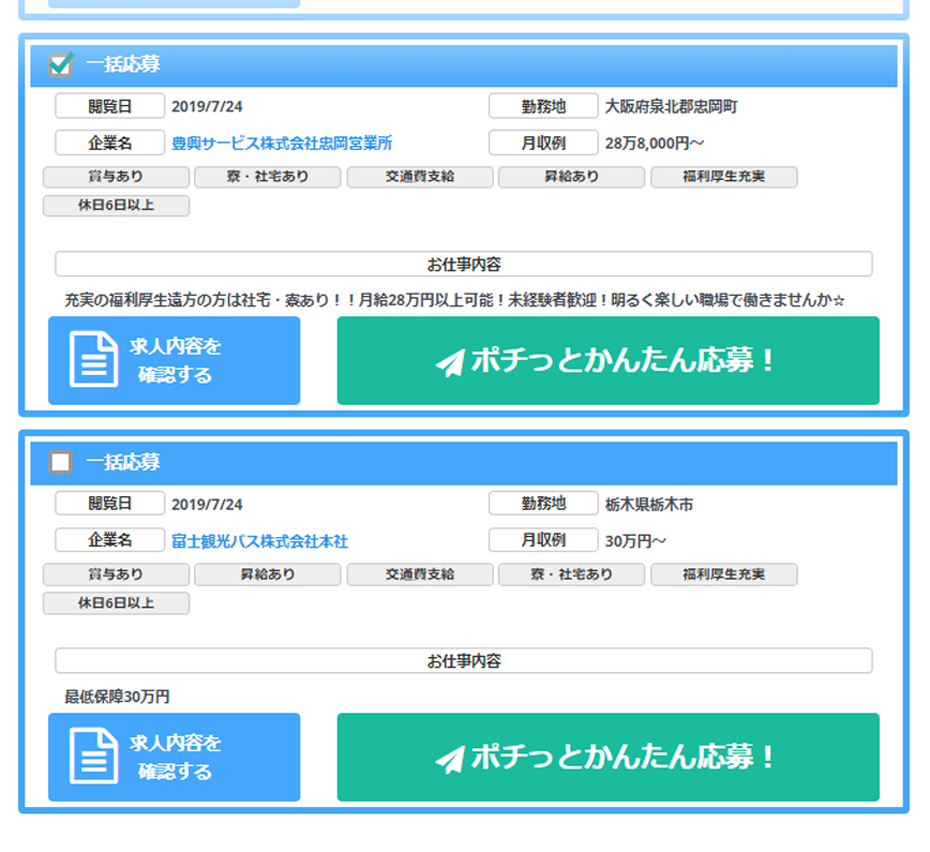Check 一括応募 for the 富士観光バス listing
930x852 pixels.
pos(61,462)
